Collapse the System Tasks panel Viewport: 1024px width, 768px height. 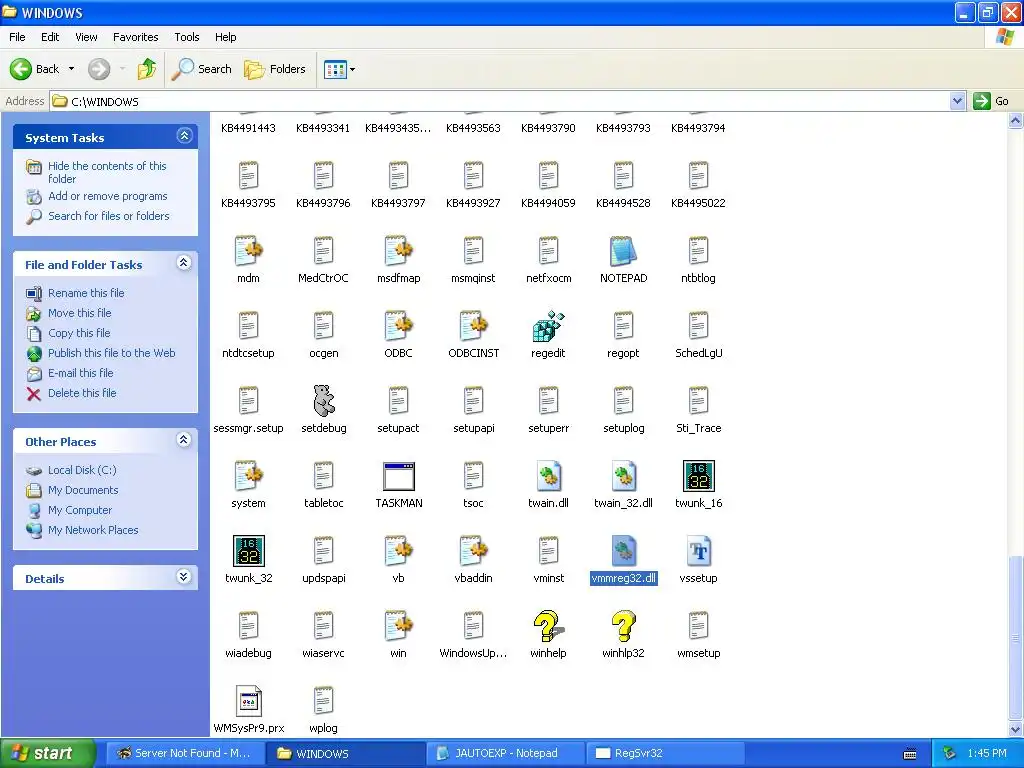184,136
